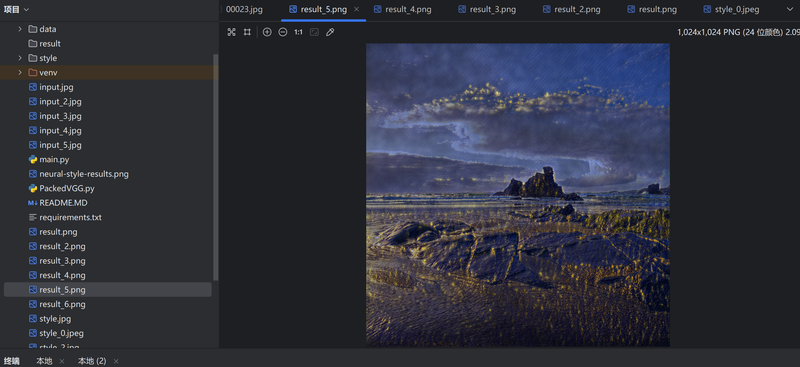Click the image icon on result_4.png tab
Image resolution: width=800 pixels, height=367 pixels.
[x=378, y=9]
